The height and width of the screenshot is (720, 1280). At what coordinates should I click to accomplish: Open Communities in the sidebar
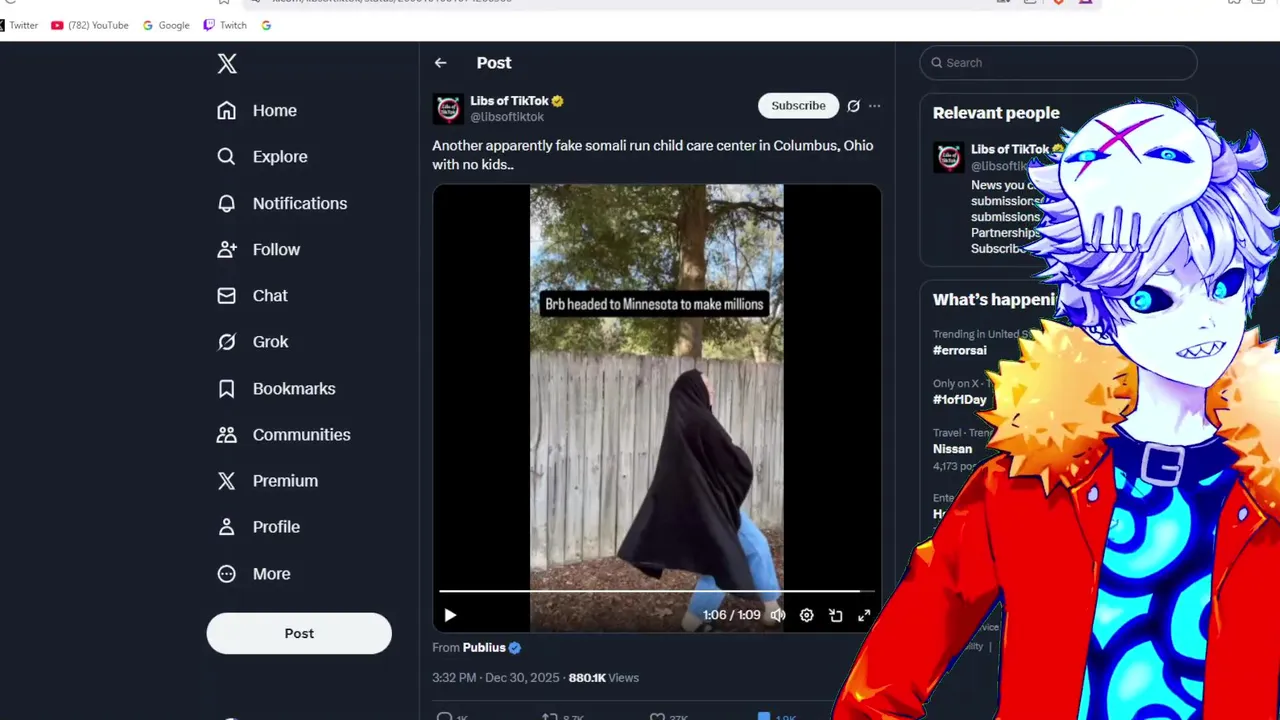[x=284, y=435]
